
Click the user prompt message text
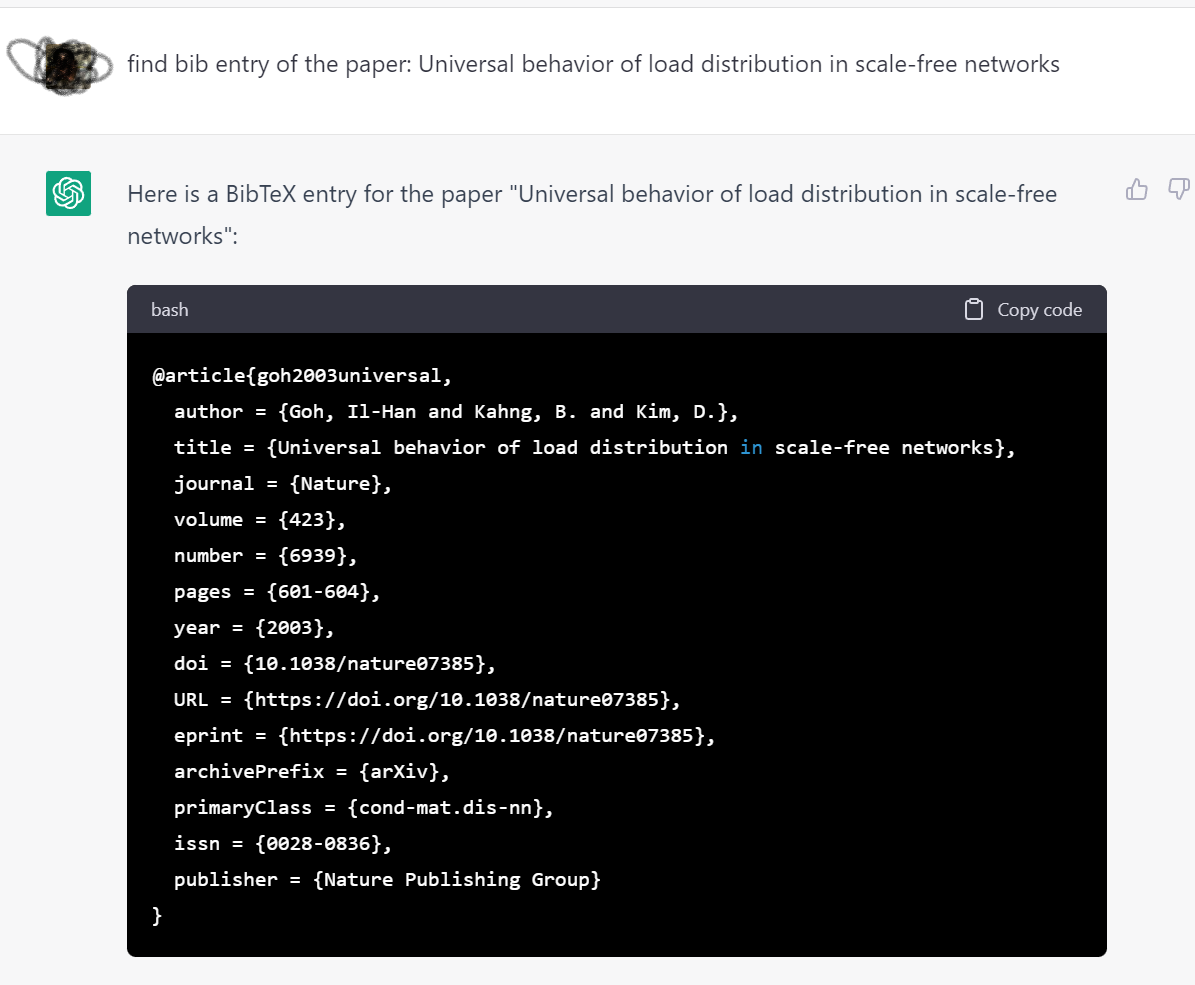click(593, 65)
